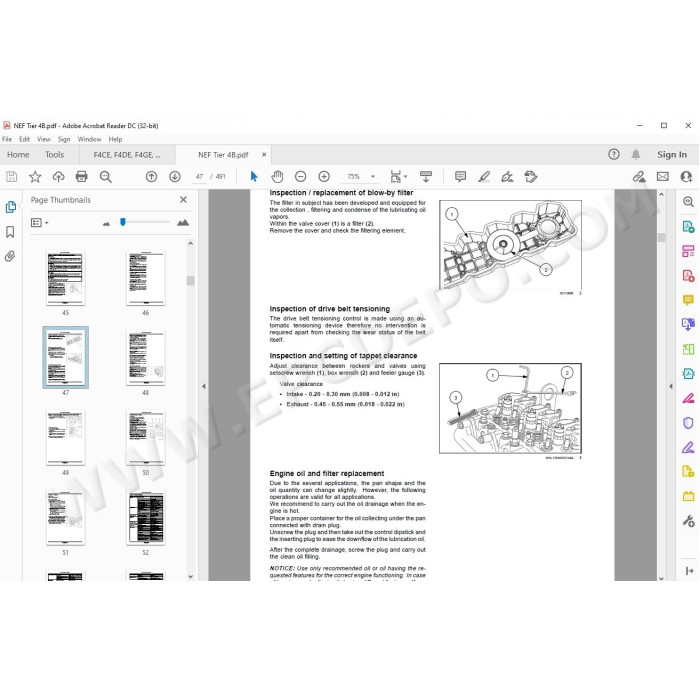The height and width of the screenshot is (700, 700).
Task: Open Help question mark icon
Action: point(614,154)
